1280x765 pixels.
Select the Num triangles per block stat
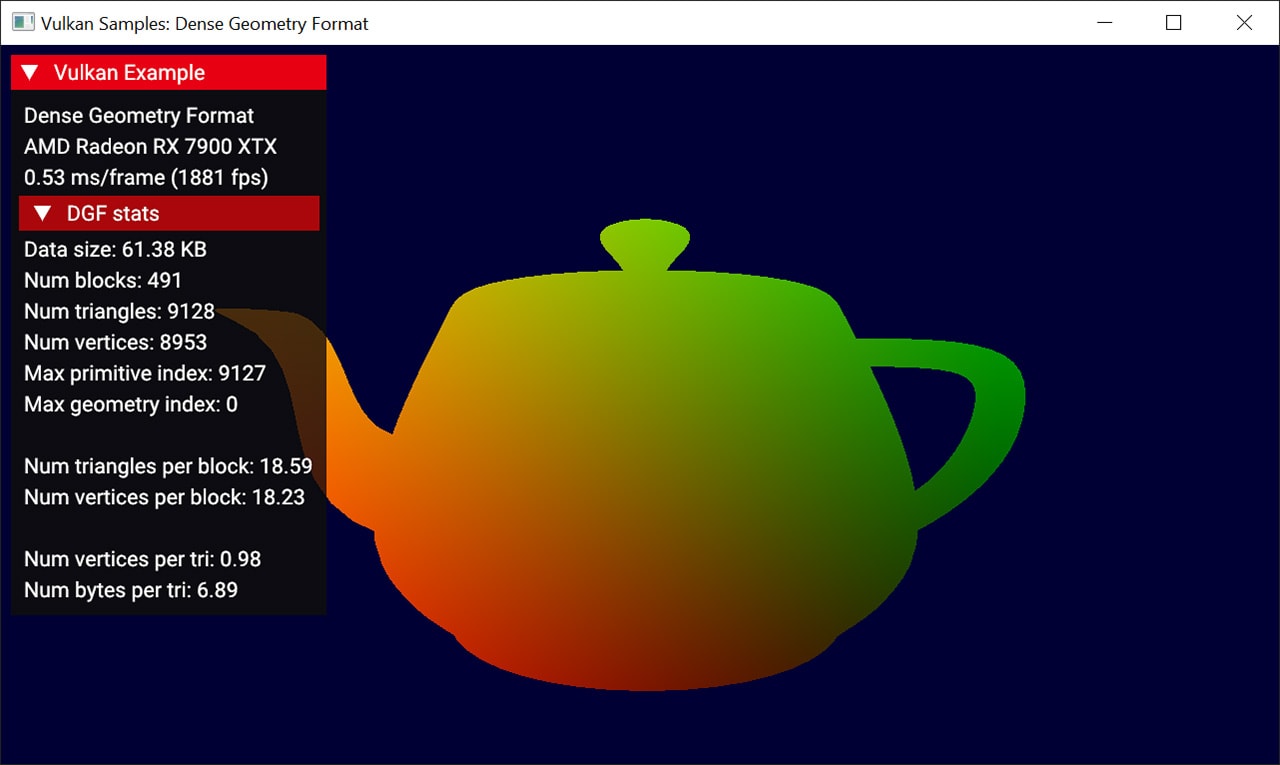pyautogui.click(x=168, y=467)
